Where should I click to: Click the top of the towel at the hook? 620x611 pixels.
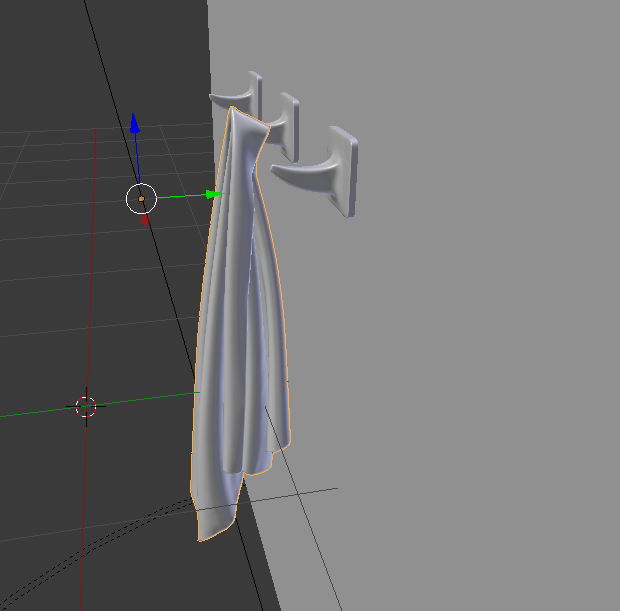pyautogui.click(x=238, y=112)
